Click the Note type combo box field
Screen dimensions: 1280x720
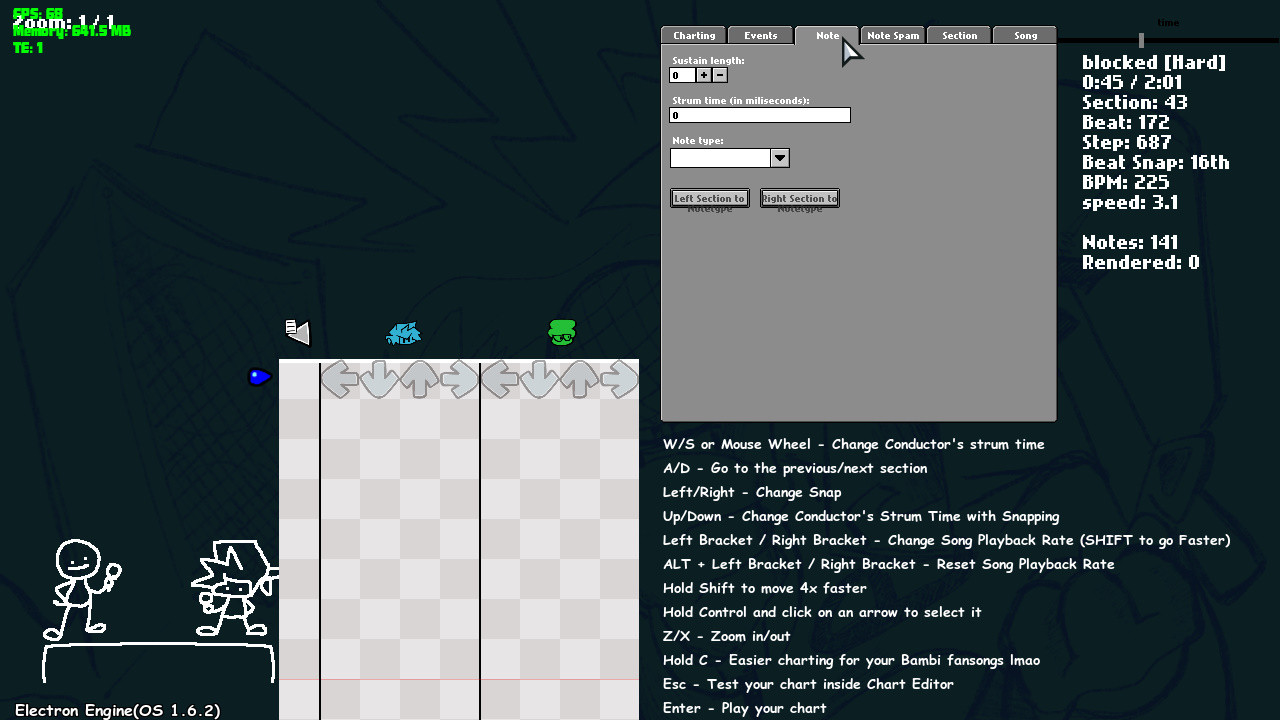[x=721, y=158]
